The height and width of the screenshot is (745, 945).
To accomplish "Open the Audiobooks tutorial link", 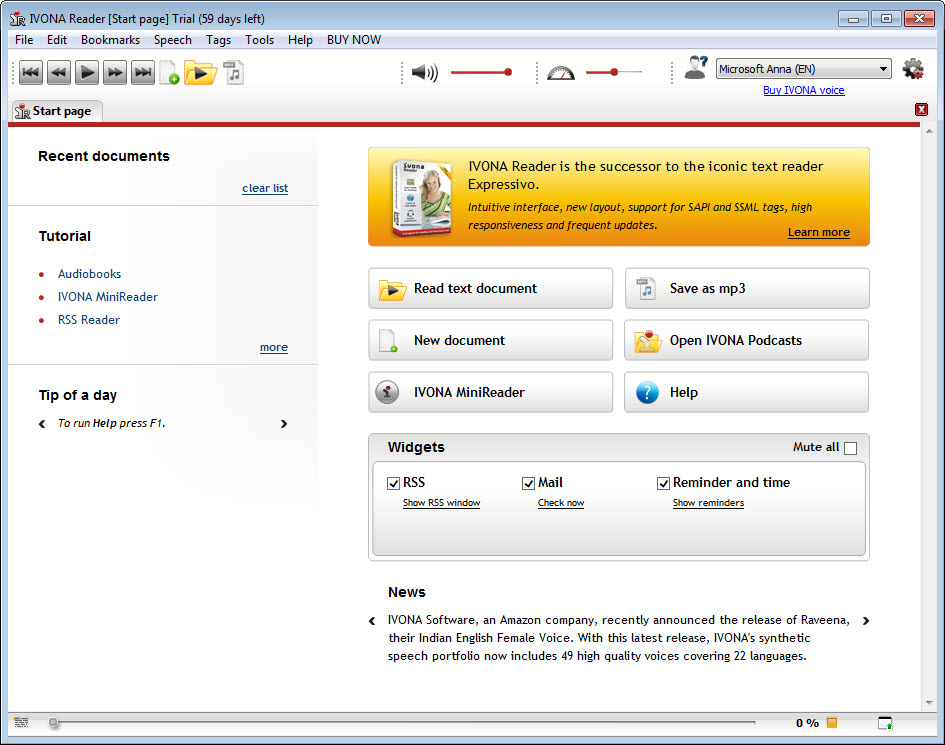I will [x=89, y=274].
